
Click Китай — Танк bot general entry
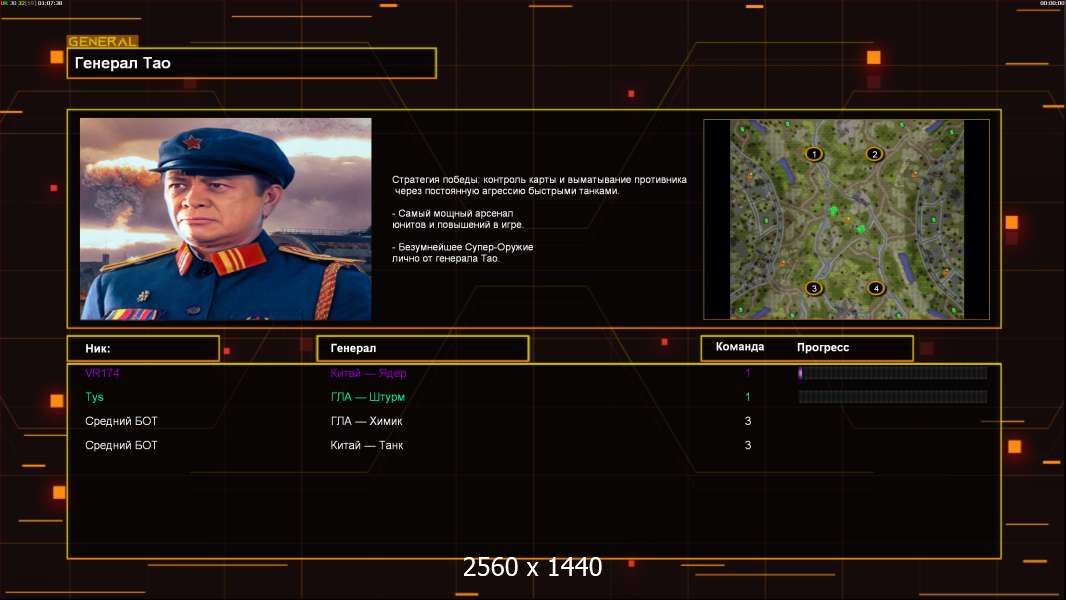(x=366, y=445)
